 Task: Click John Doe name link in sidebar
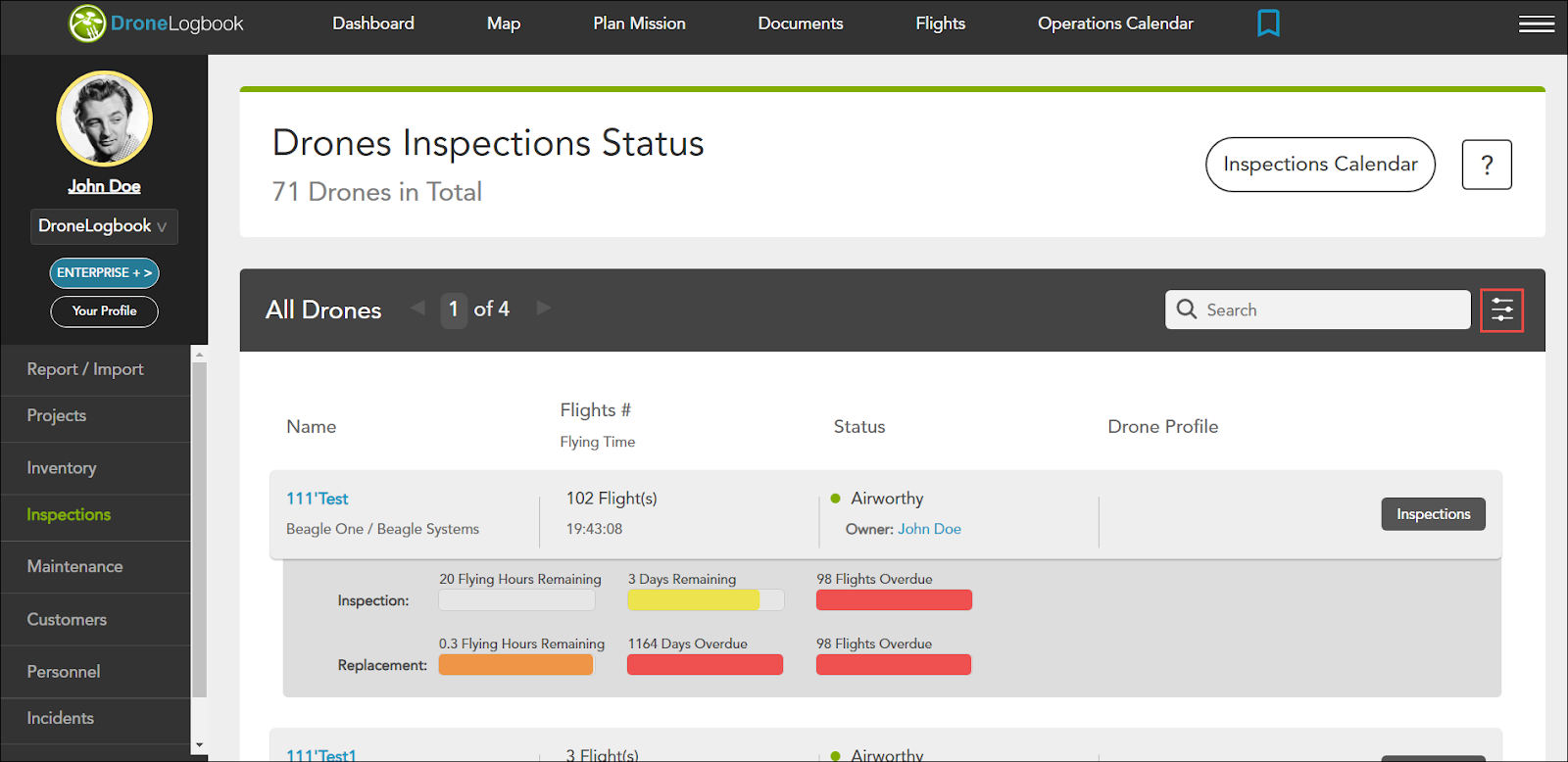coord(104,186)
